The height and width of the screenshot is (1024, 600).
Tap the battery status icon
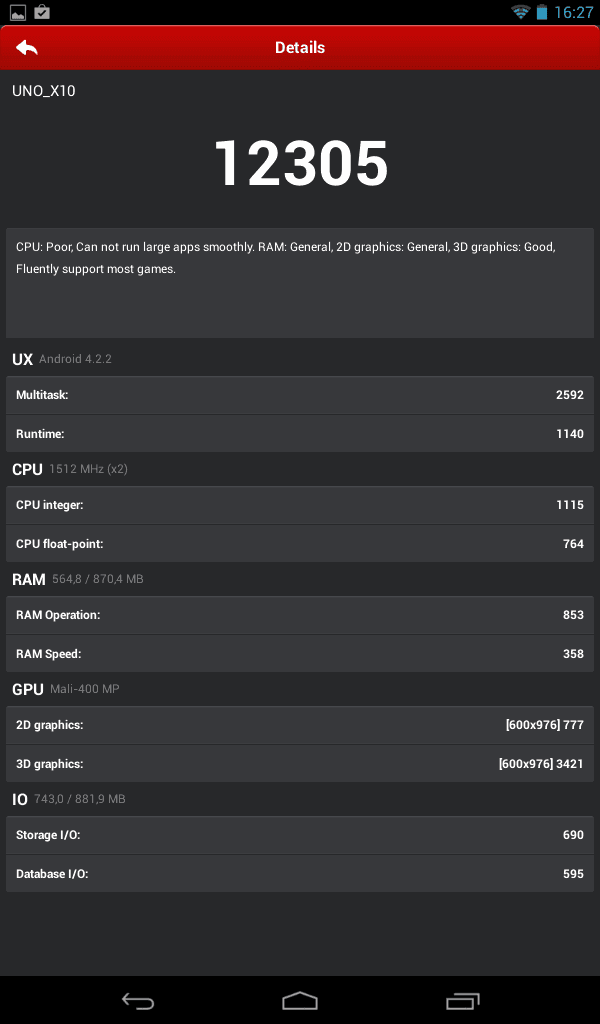541,12
